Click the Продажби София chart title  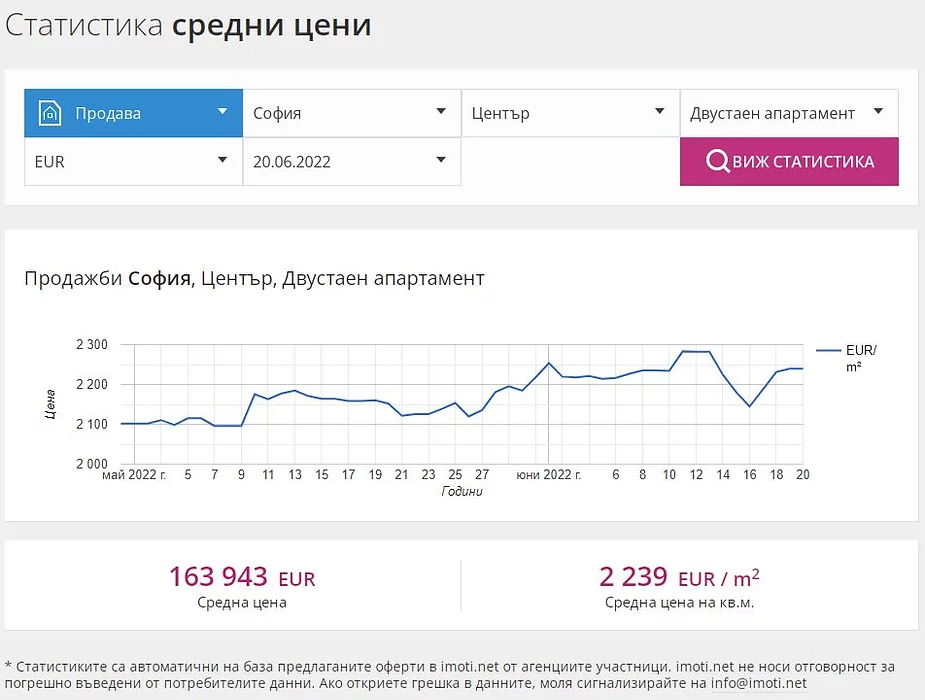(x=254, y=278)
